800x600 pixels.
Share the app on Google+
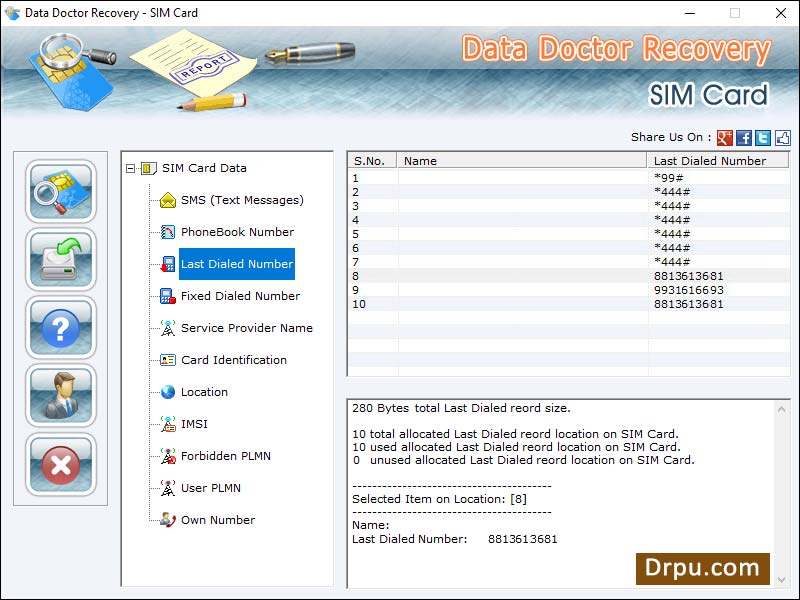point(725,136)
